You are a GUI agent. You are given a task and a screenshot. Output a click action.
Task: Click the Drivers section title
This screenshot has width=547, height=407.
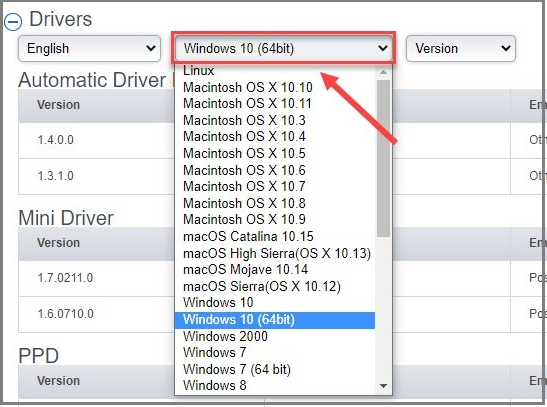point(61,19)
